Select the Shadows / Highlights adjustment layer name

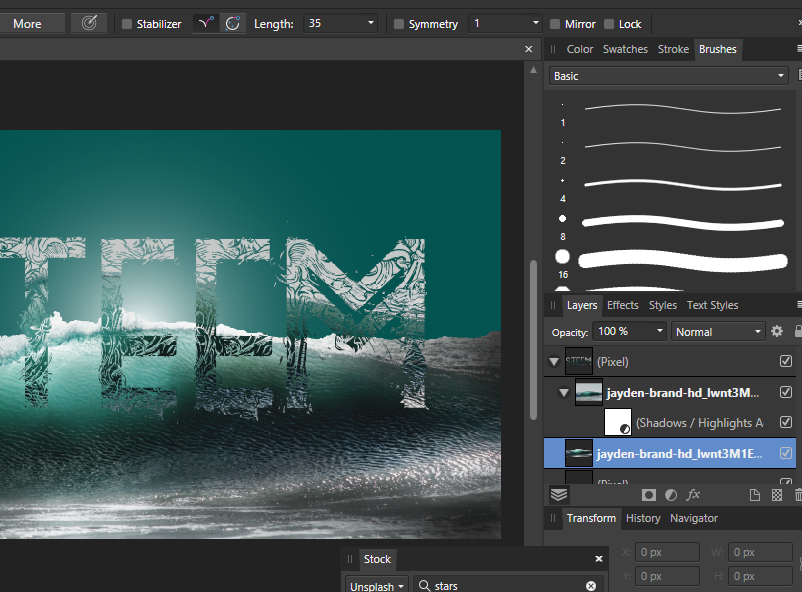pos(699,423)
